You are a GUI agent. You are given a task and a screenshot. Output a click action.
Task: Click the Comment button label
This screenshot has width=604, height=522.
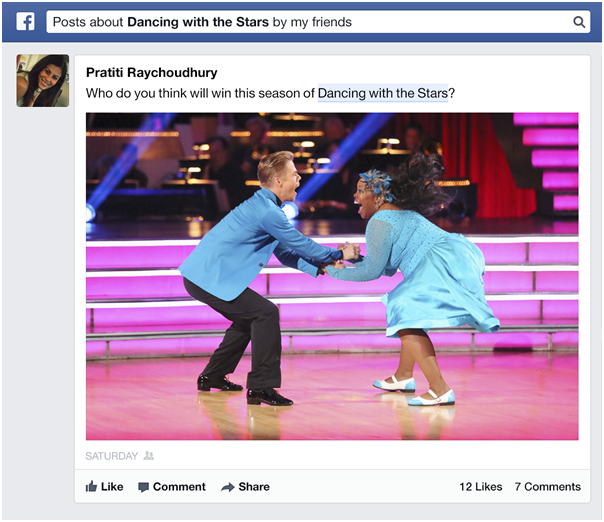179,487
